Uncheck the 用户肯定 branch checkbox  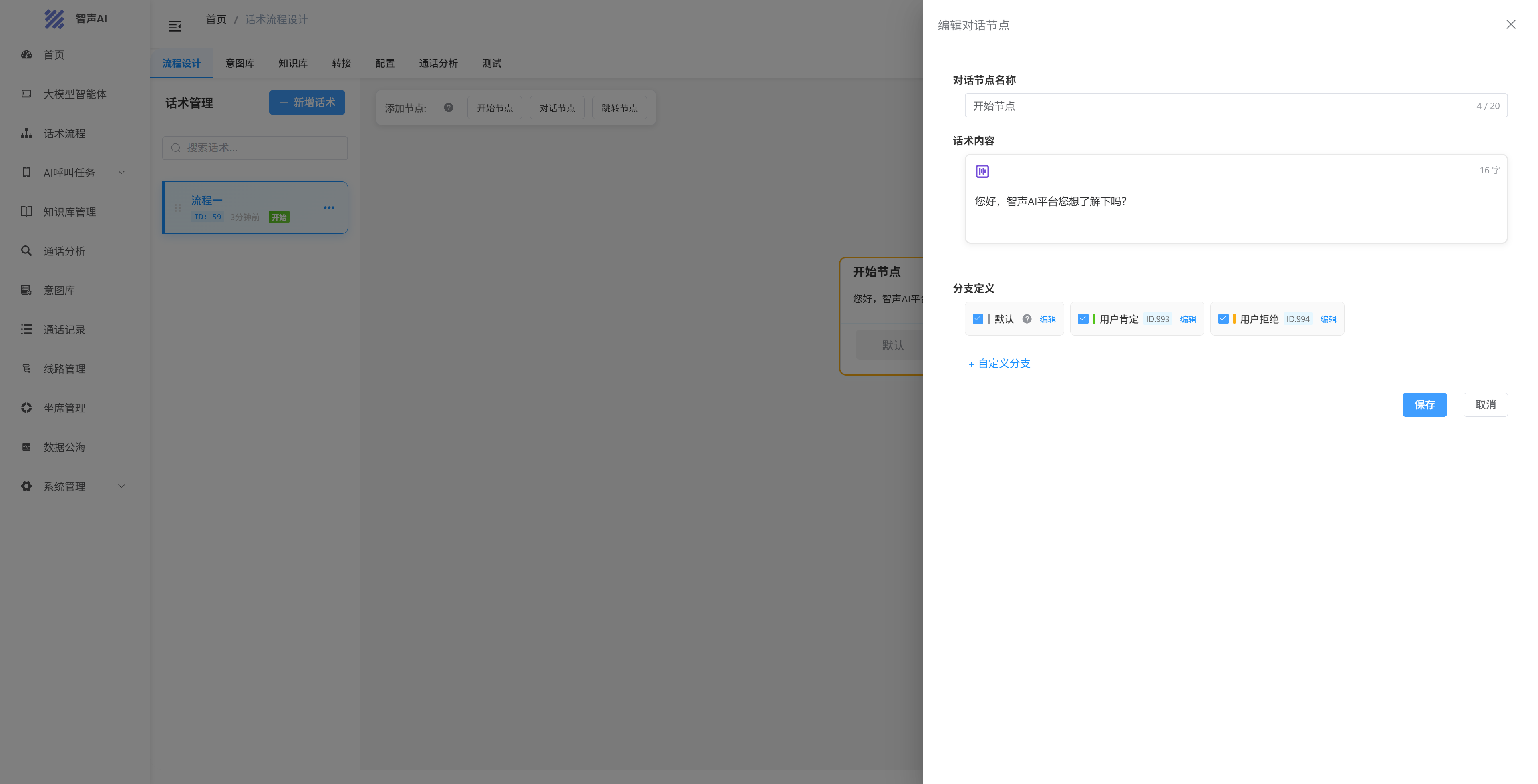pos(1083,319)
